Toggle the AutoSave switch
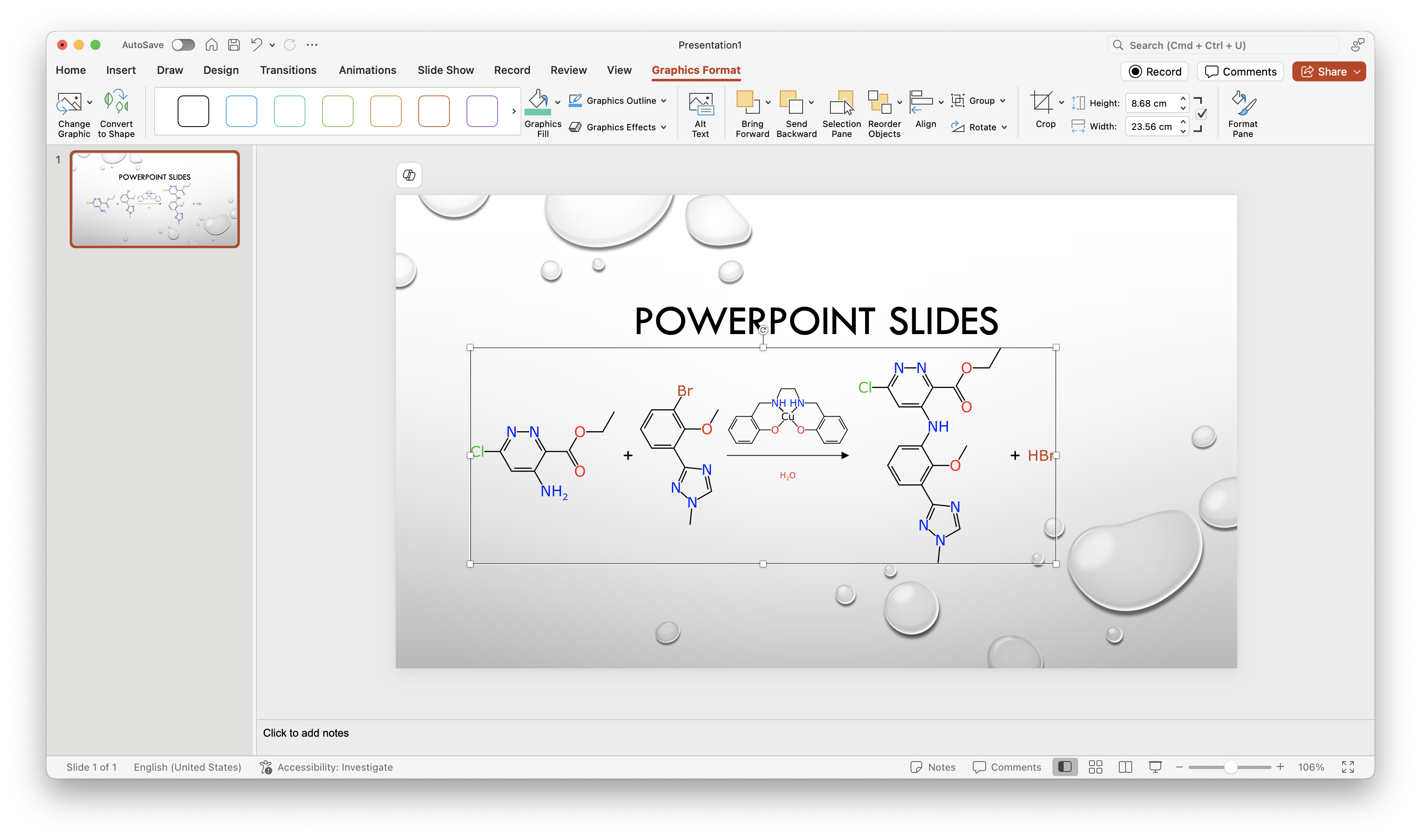This screenshot has width=1421, height=840. click(183, 45)
